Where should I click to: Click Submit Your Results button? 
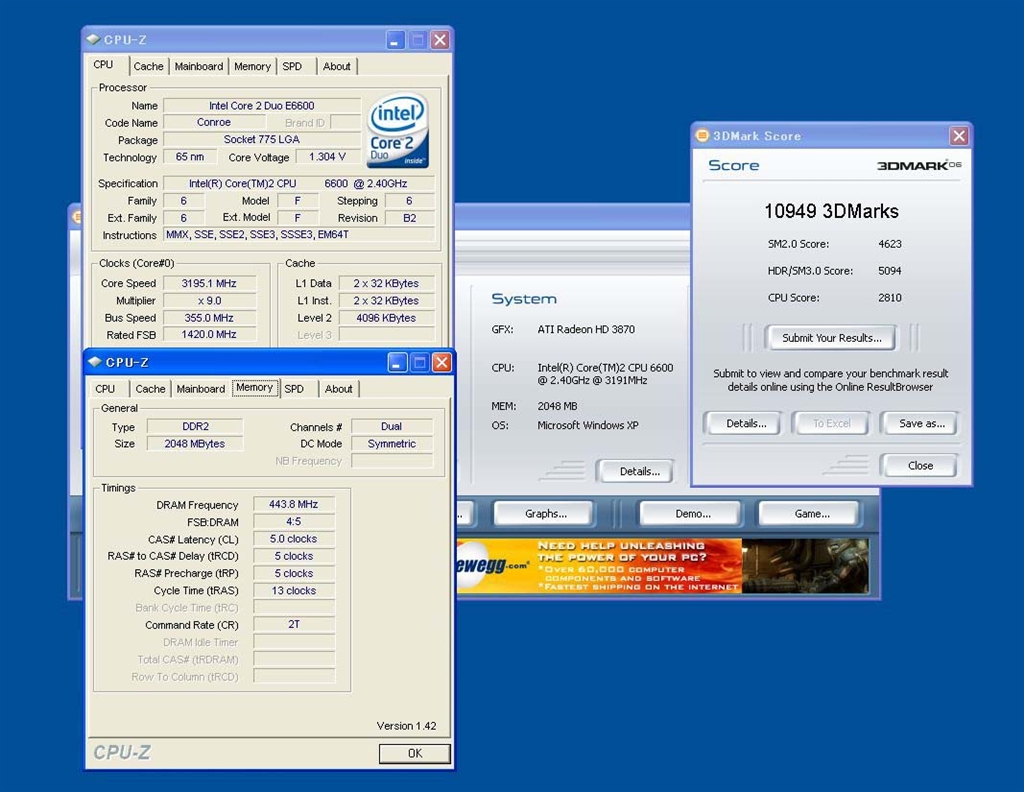831,338
